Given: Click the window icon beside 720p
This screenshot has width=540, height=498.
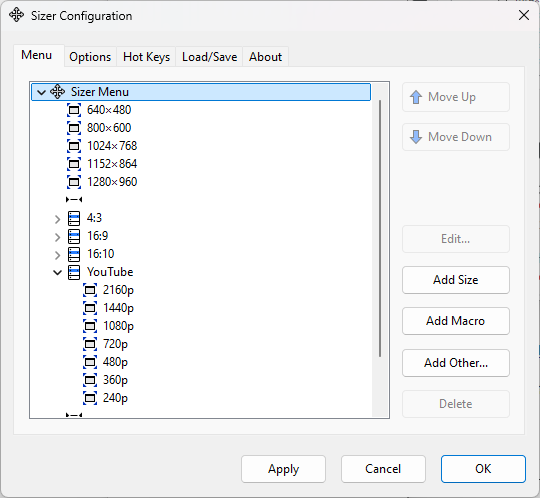Looking at the screenshot, I should (x=90, y=344).
